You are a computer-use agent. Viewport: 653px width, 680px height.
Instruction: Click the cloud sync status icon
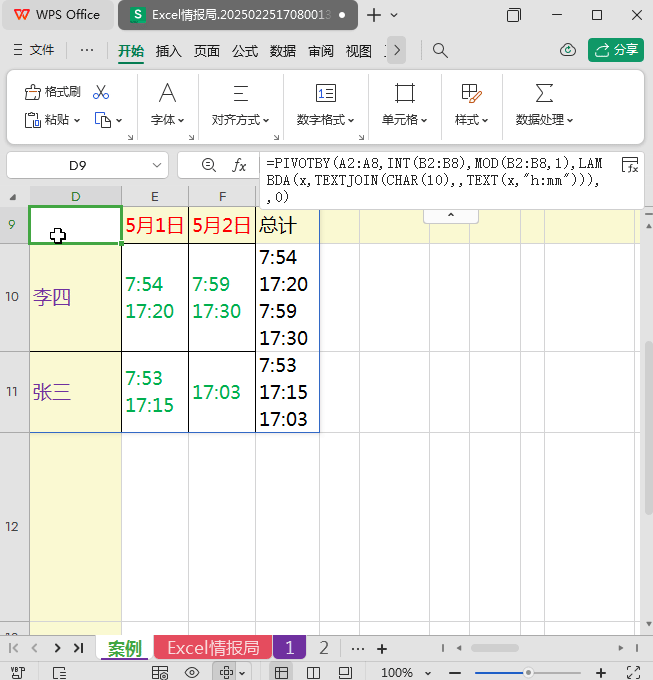coord(568,50)
